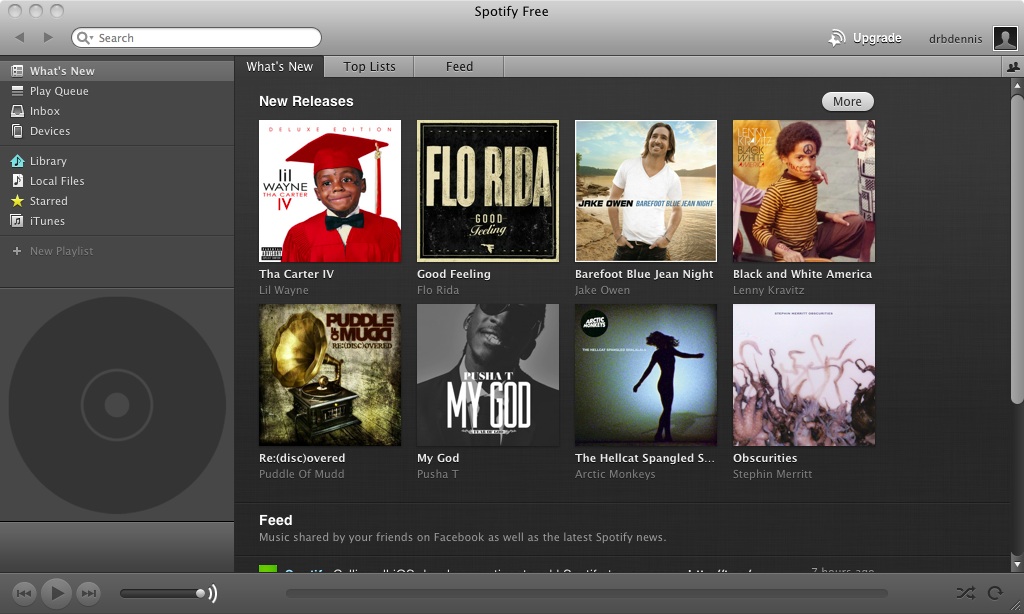This screenshot has width=1024, height=614.
Task: Click the track progress bar
Action: point(586,593)
